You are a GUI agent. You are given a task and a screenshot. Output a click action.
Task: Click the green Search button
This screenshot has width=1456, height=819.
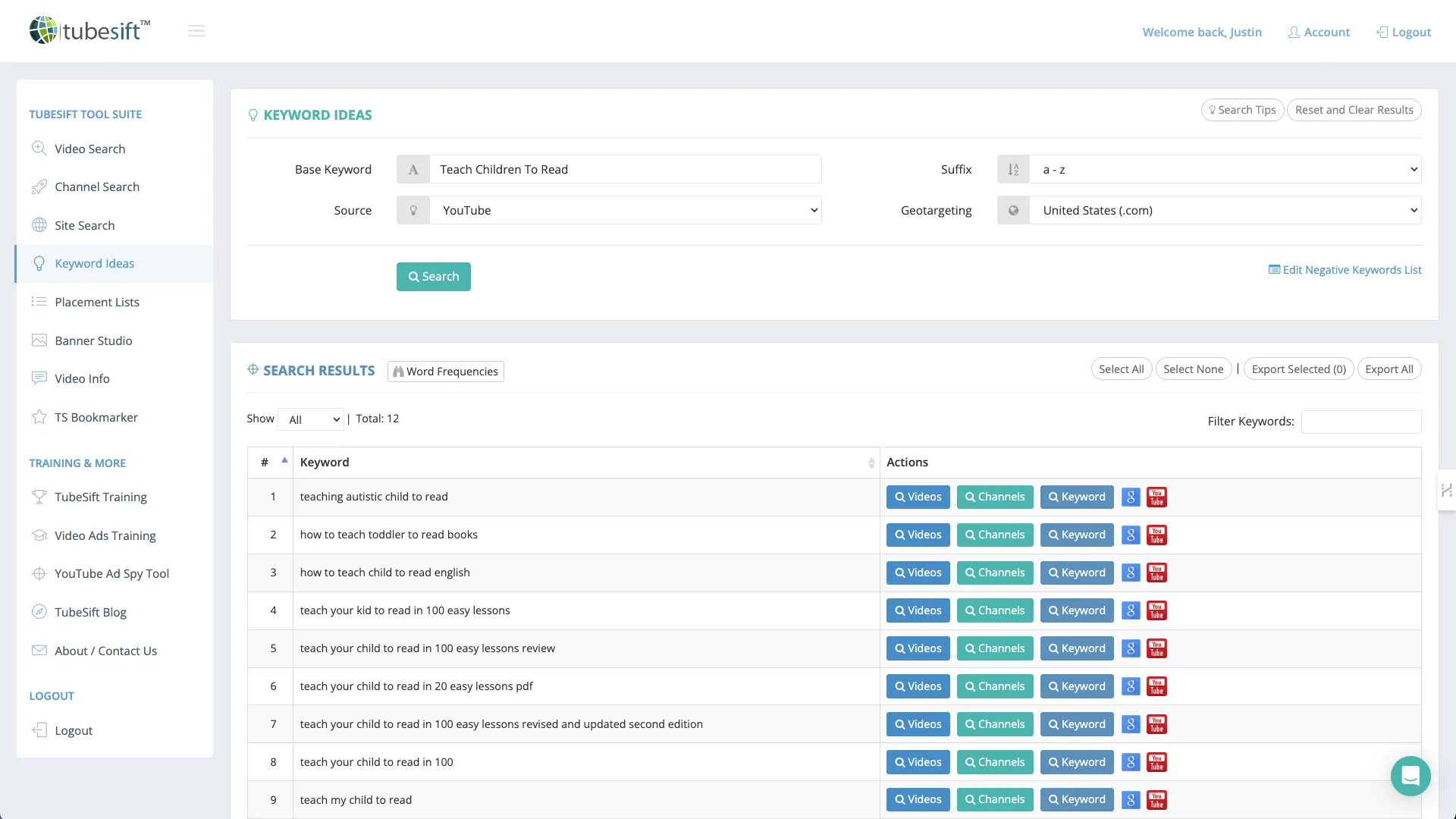(x=433, y=277)
